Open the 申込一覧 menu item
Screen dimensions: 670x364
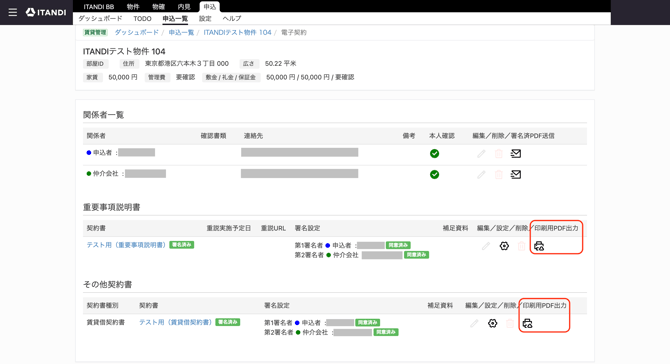175,19
